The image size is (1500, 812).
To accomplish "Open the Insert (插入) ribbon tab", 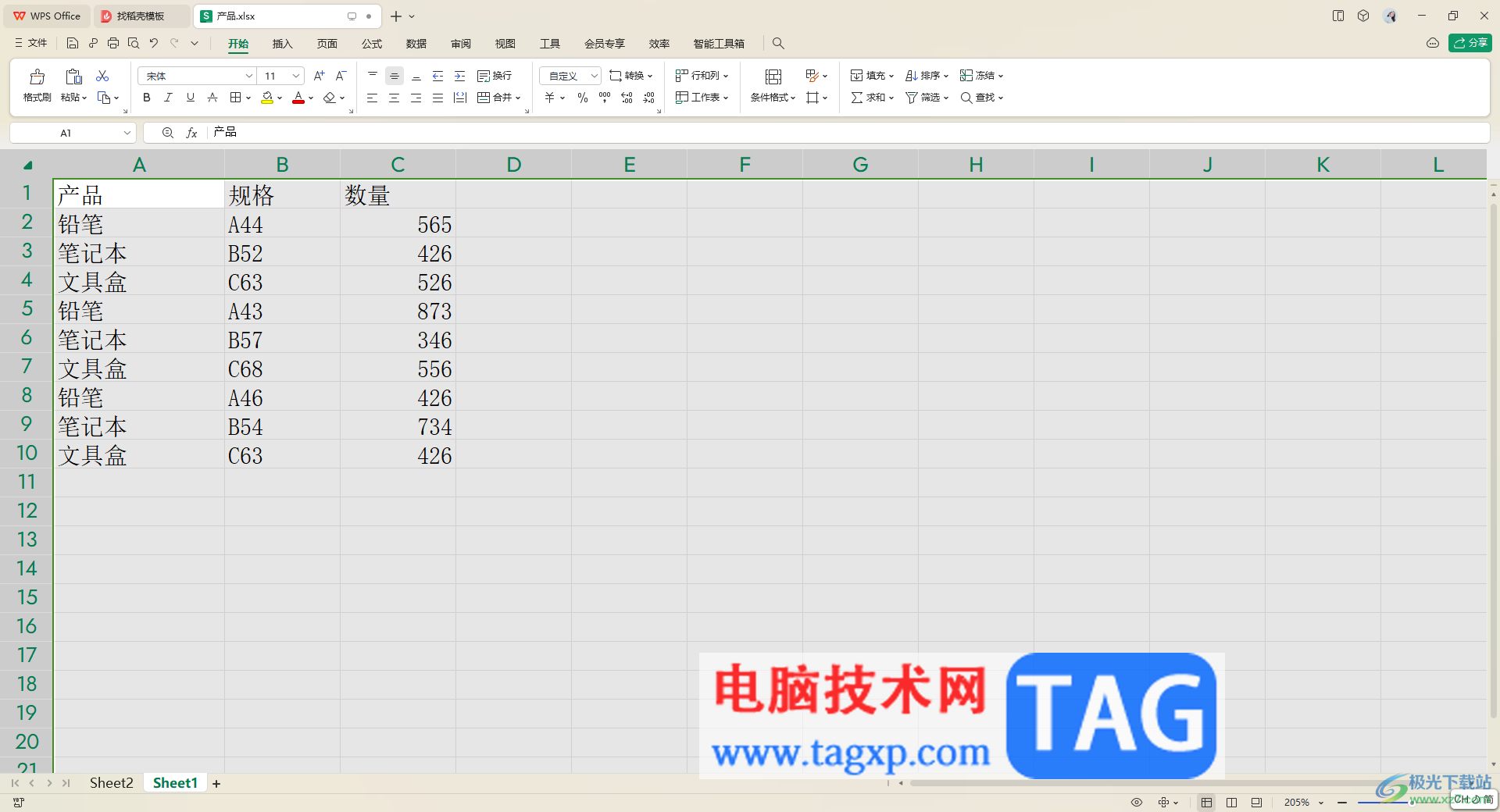I will point(282,44).
